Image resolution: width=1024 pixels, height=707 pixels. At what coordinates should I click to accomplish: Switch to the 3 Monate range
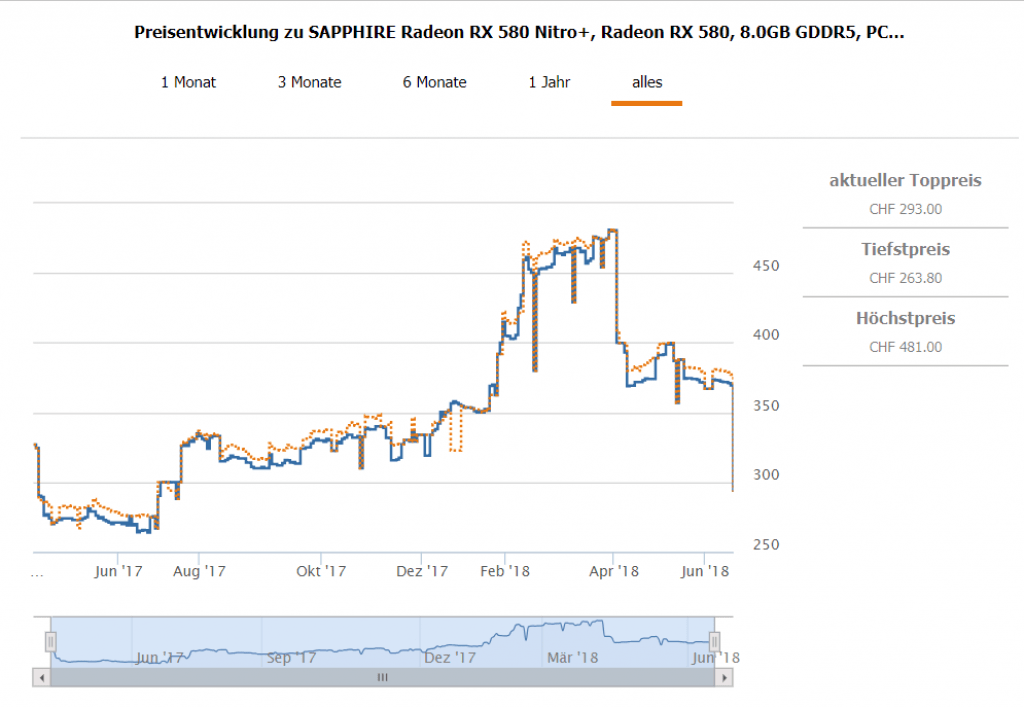pos(309,82)
